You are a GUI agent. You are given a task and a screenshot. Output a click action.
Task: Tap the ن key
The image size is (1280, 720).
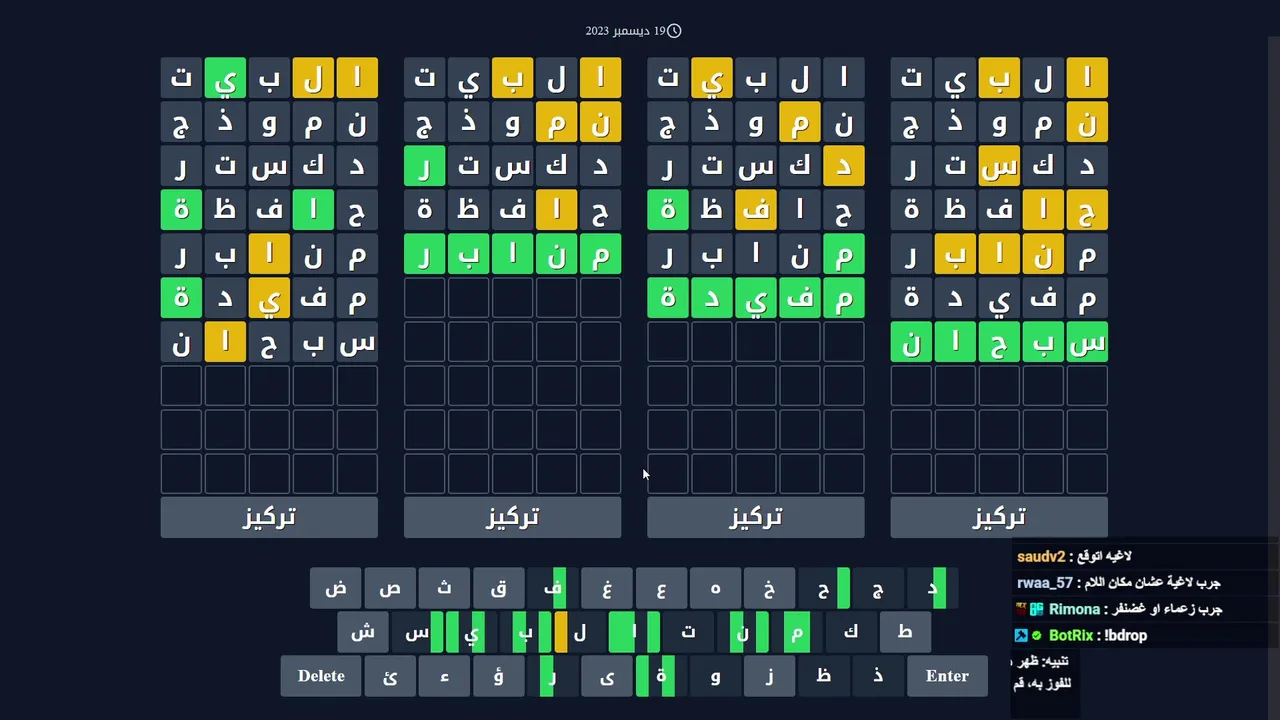pos(742,632)
